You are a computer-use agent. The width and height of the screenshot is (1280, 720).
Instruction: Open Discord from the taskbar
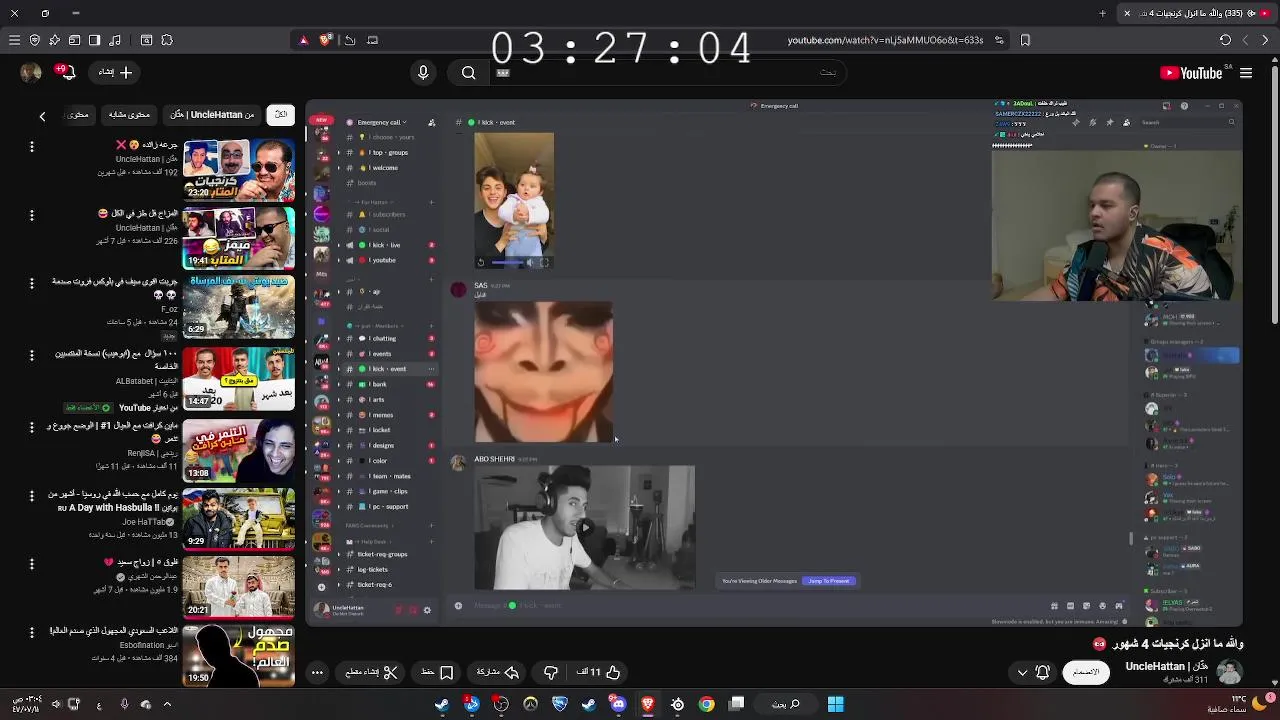pyautogui.click(x=618, y=704)
